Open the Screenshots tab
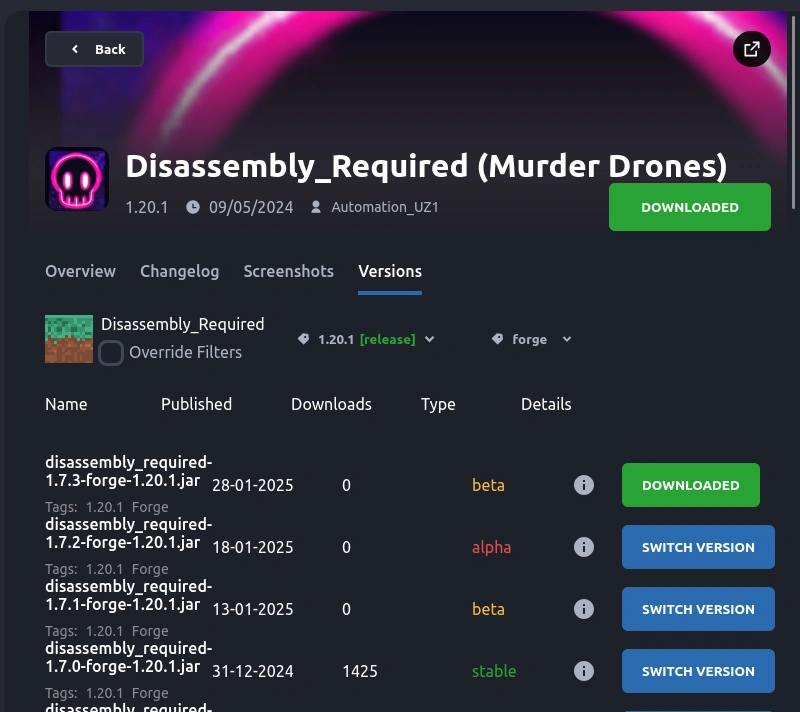This screenshot has height=712, width=800. tap(289, 271)
